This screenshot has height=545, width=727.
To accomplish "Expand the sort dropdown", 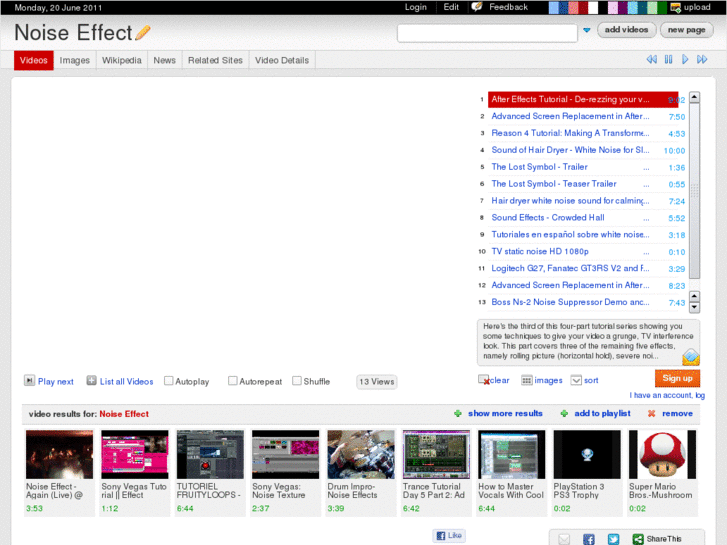I will click(x=576, y=380).
